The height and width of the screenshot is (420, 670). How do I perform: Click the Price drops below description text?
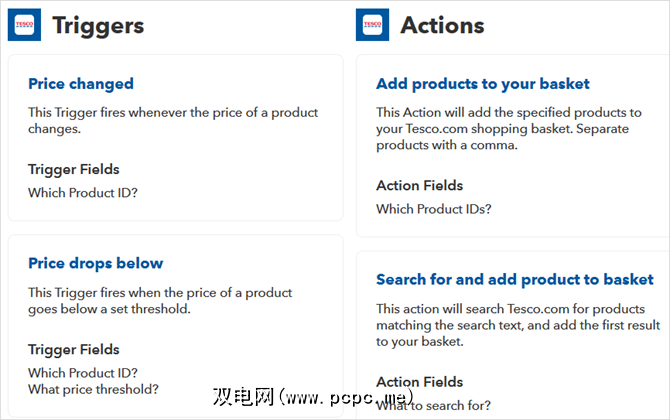(x=160, y=300)
